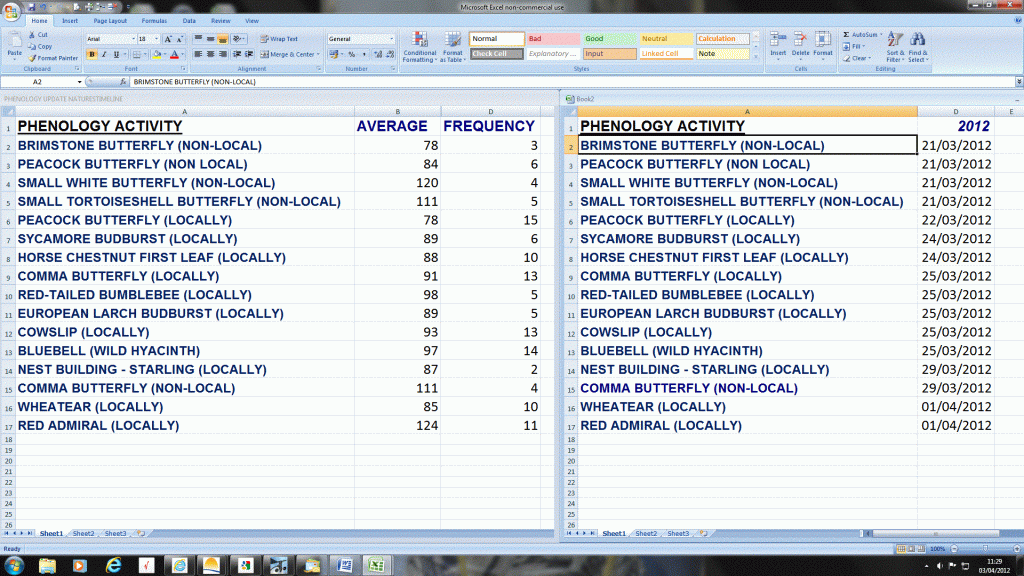Click the AutoSum icon
This screenshot has width=1024, height=576.
[846, 35]
